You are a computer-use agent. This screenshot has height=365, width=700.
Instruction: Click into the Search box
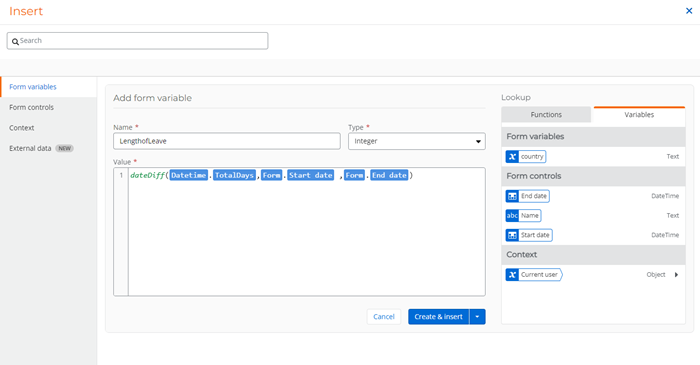click(138, 41)
